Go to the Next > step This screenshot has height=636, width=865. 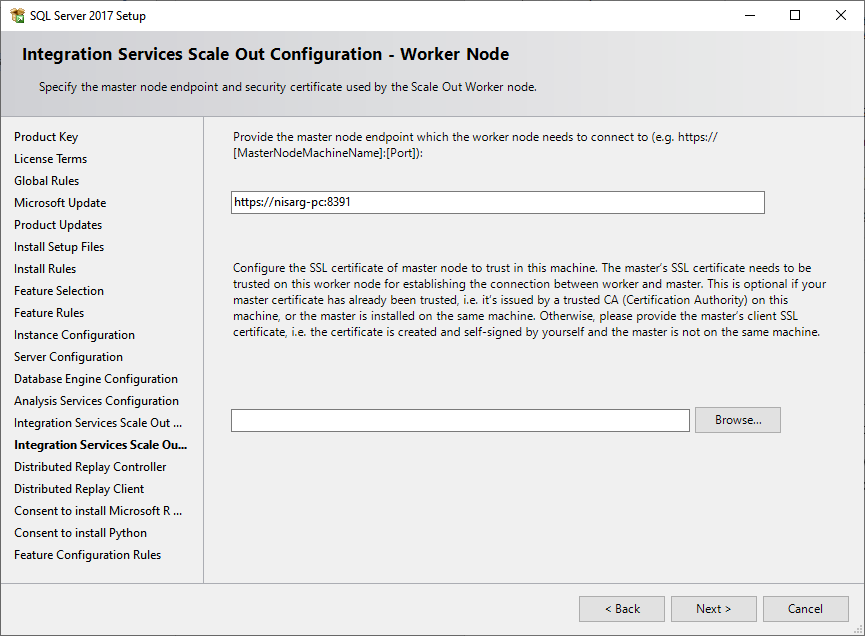point(713,609)
